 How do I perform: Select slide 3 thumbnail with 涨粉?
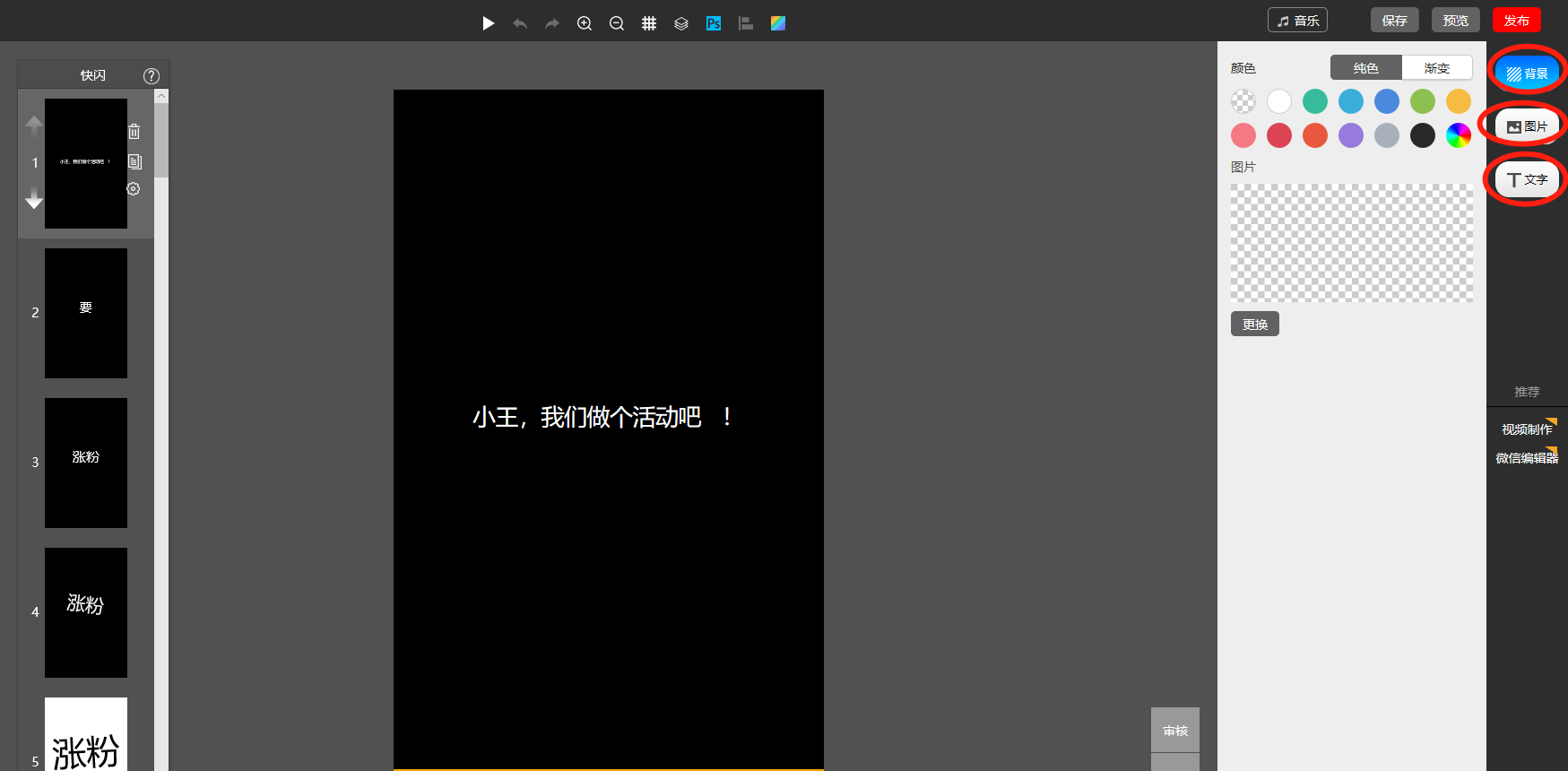(x=86, y=463)
